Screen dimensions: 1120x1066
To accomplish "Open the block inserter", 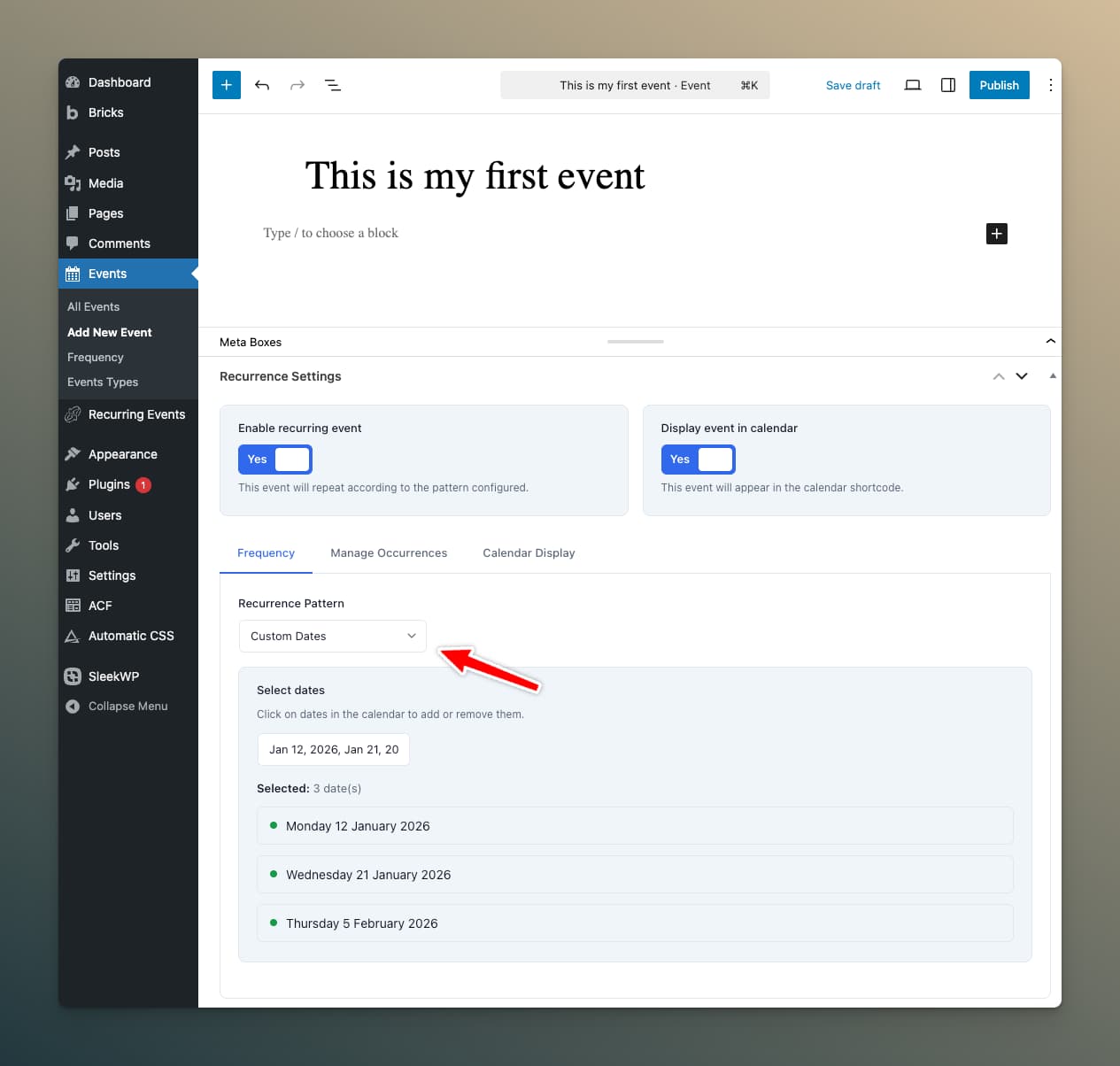I will [226, 85].
